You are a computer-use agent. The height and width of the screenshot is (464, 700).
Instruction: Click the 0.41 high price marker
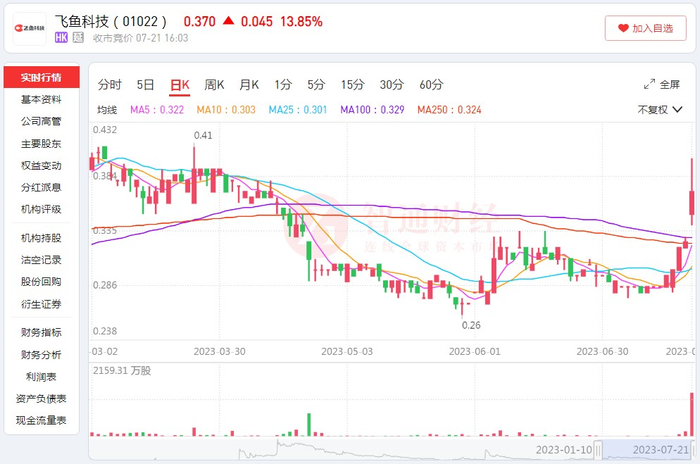pos(203,135)
